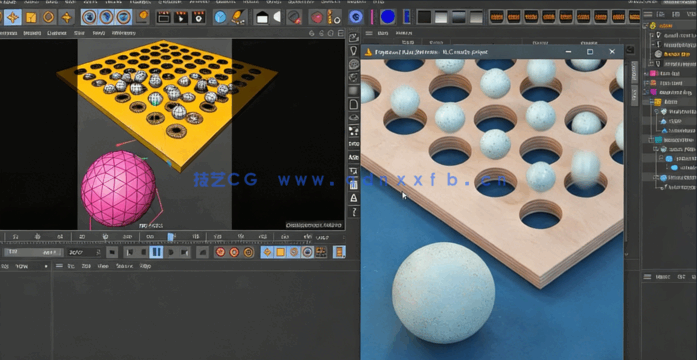Step to previous key button left of pause
Screen dimensions: 697x360
(x=143, y=252)
